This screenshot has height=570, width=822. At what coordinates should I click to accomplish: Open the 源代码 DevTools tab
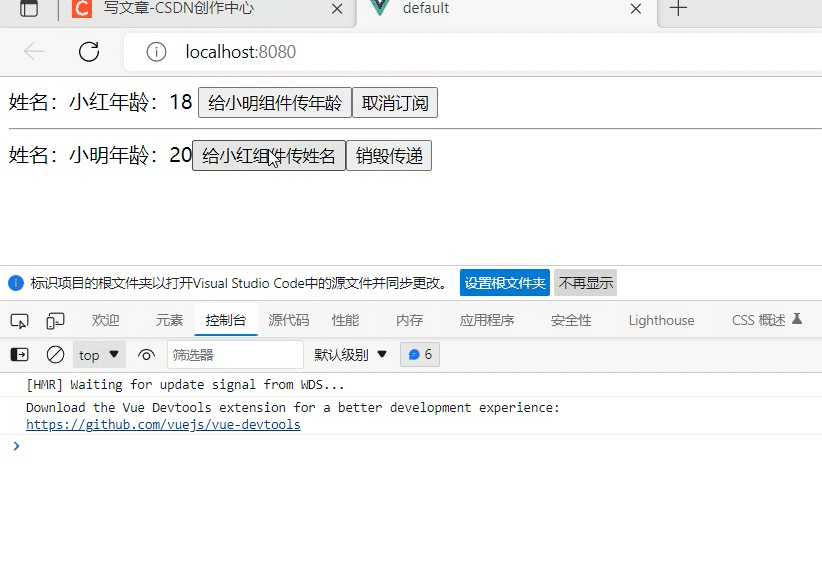point(288,320)
